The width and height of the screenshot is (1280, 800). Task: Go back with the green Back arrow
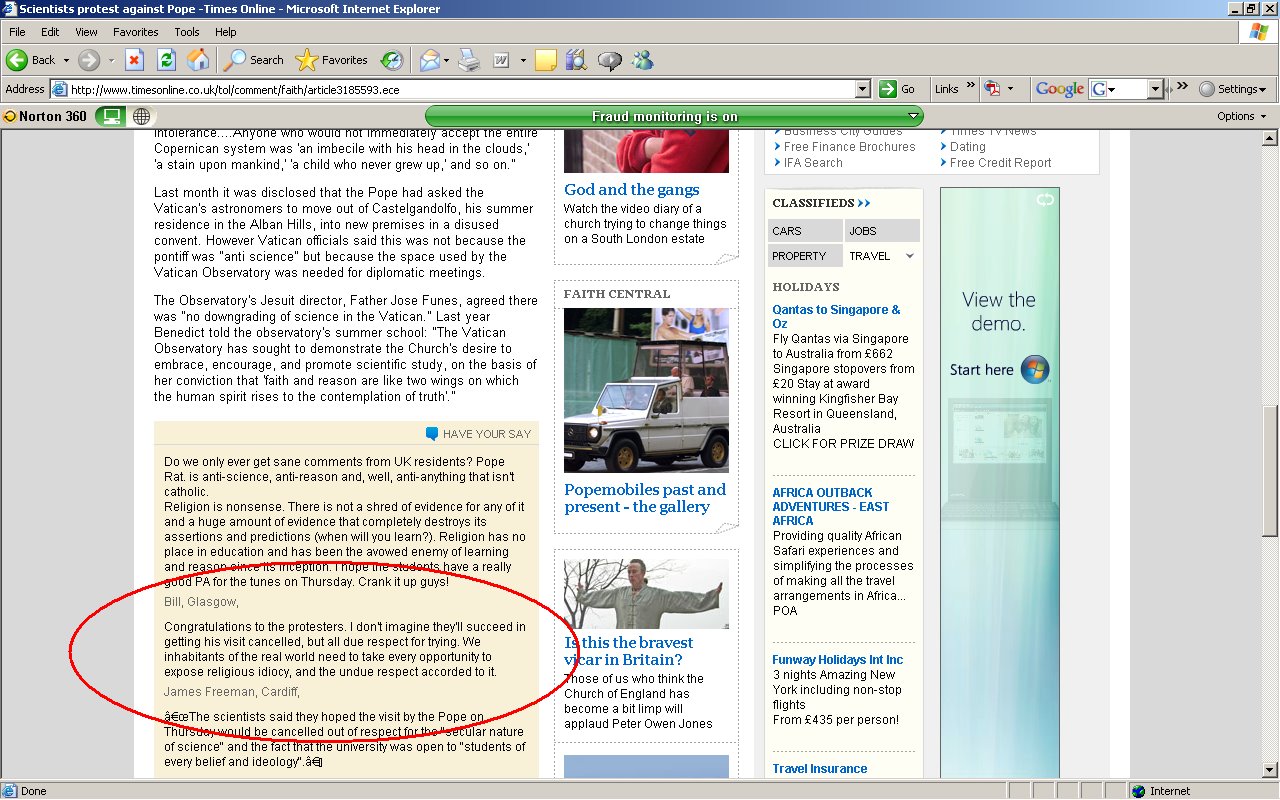17,60
